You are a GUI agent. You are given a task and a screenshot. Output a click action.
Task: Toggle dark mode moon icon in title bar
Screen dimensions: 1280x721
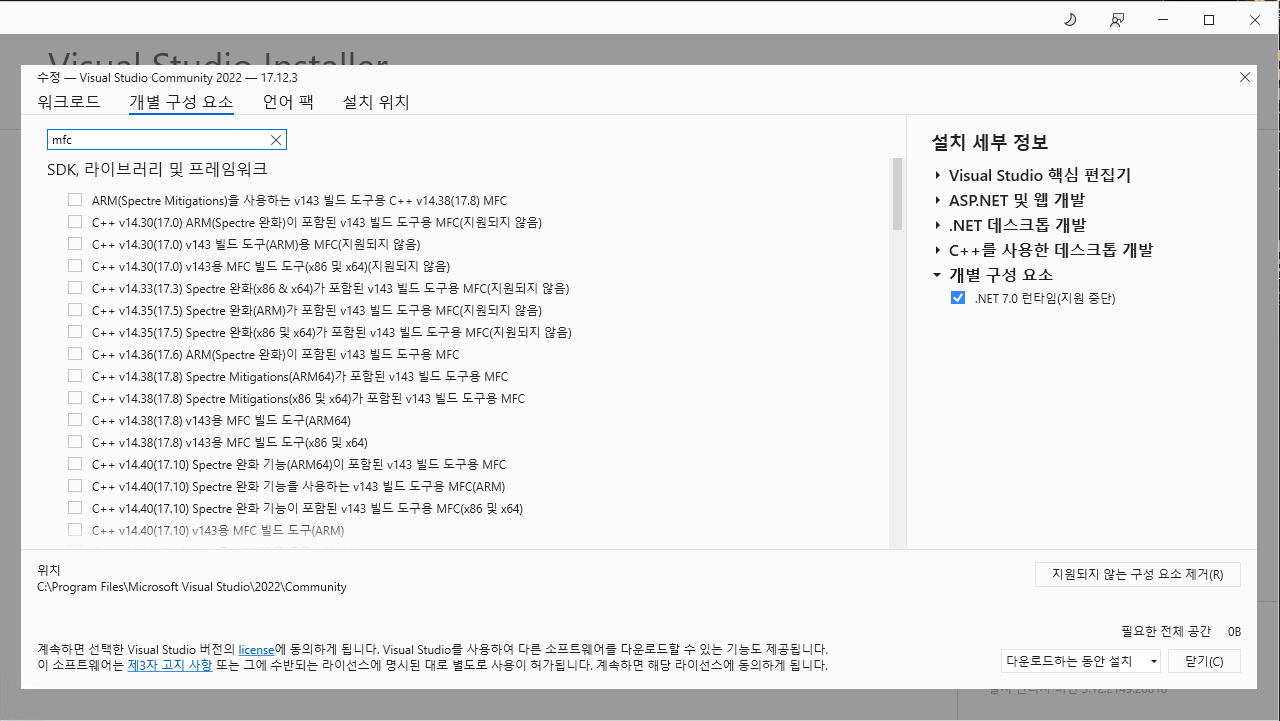[x=1069, y=20]
